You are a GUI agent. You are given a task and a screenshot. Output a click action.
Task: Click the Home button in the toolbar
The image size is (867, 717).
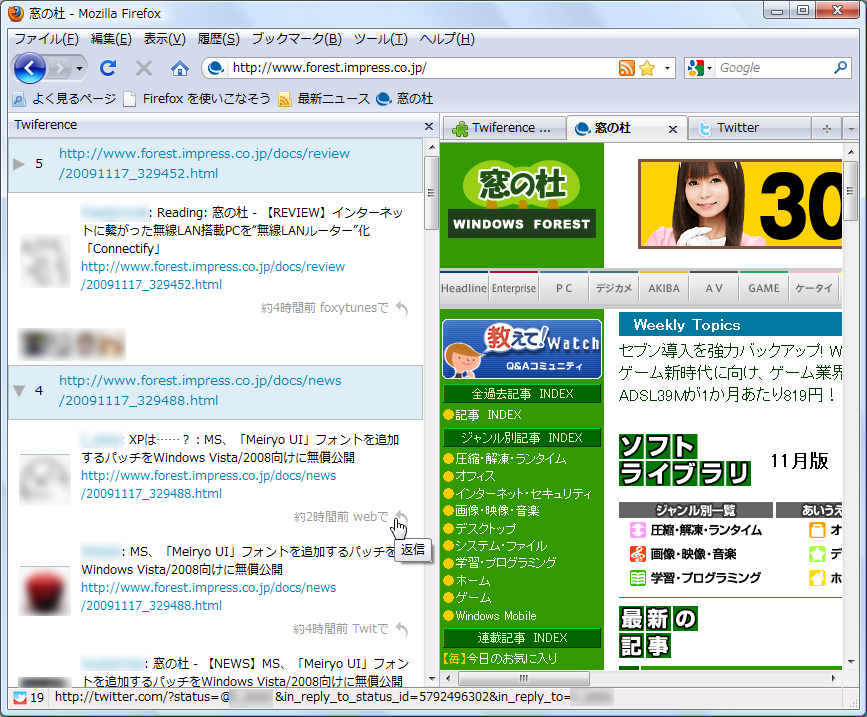(179, 68)
